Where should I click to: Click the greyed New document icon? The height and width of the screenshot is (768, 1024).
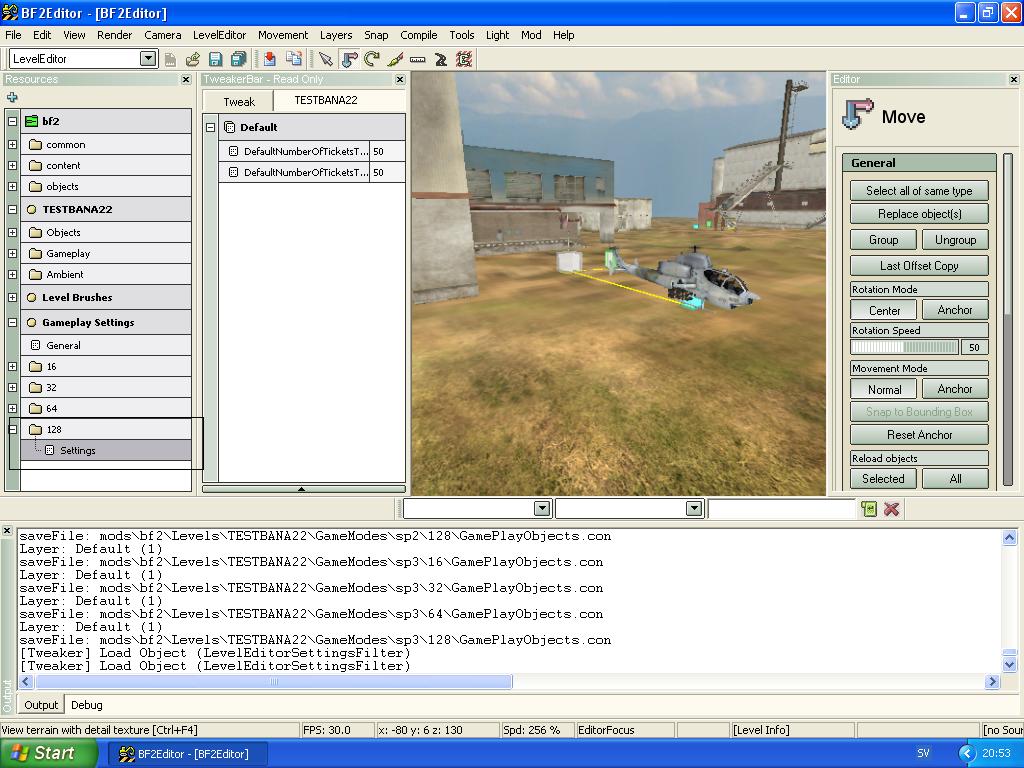click(x=170, y=59)
